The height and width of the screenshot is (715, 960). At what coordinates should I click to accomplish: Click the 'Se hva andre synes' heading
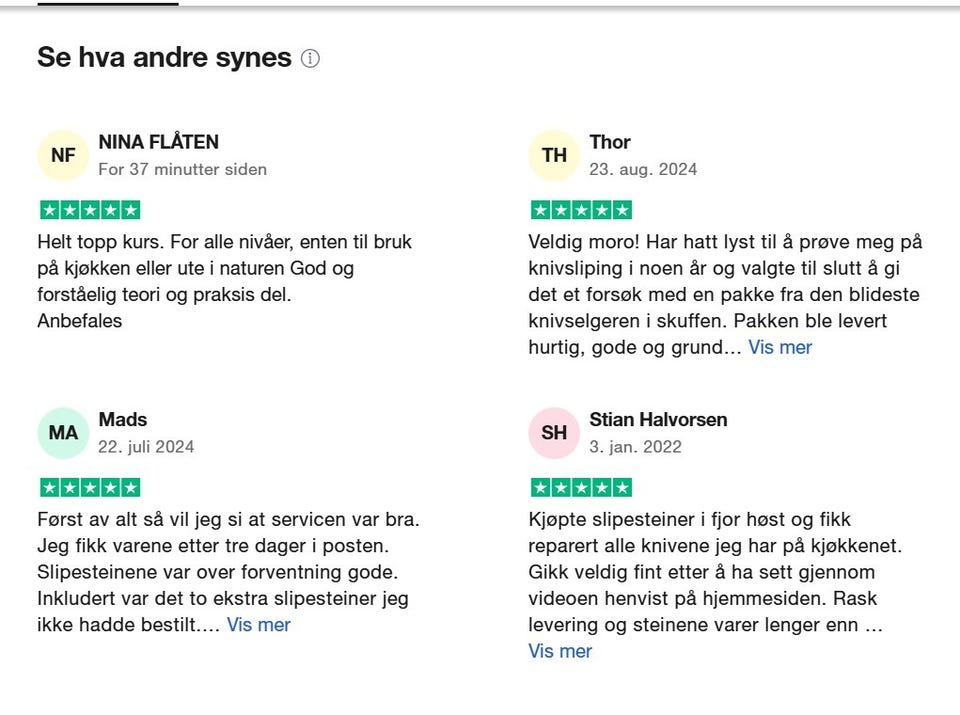point(164,58)
